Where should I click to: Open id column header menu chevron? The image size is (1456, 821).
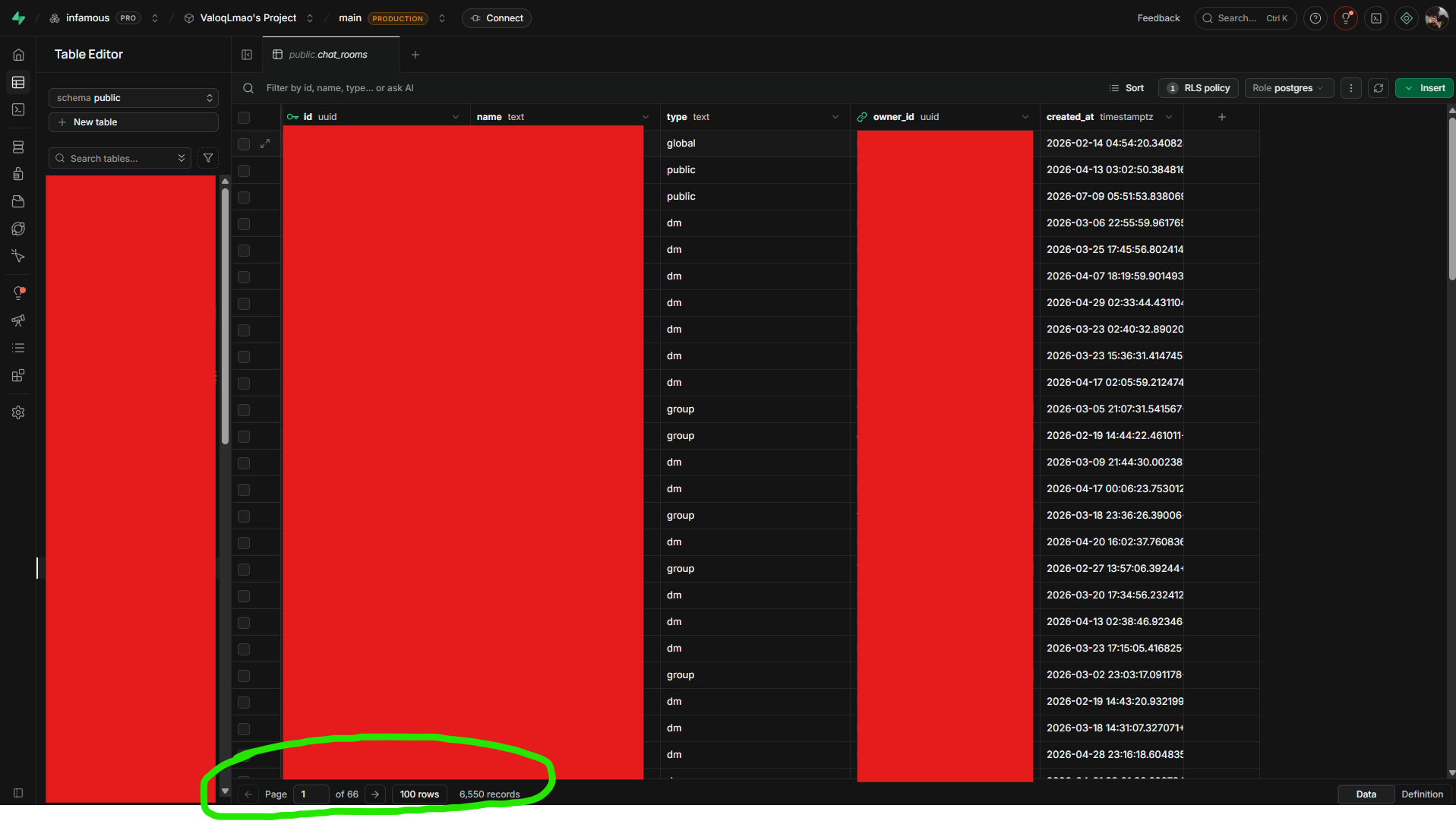[456, 117]
